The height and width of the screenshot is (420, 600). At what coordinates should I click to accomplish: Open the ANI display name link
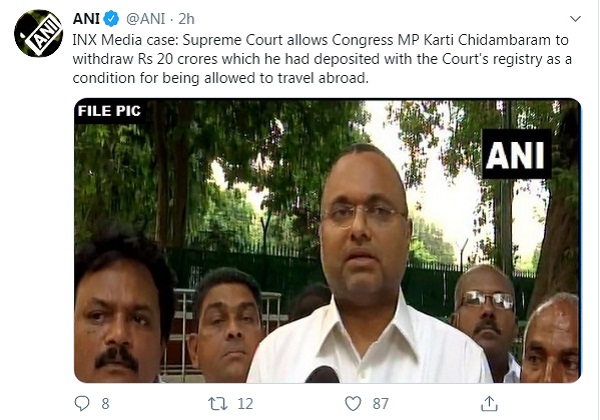pyautogui.click(x=86, y=19)
